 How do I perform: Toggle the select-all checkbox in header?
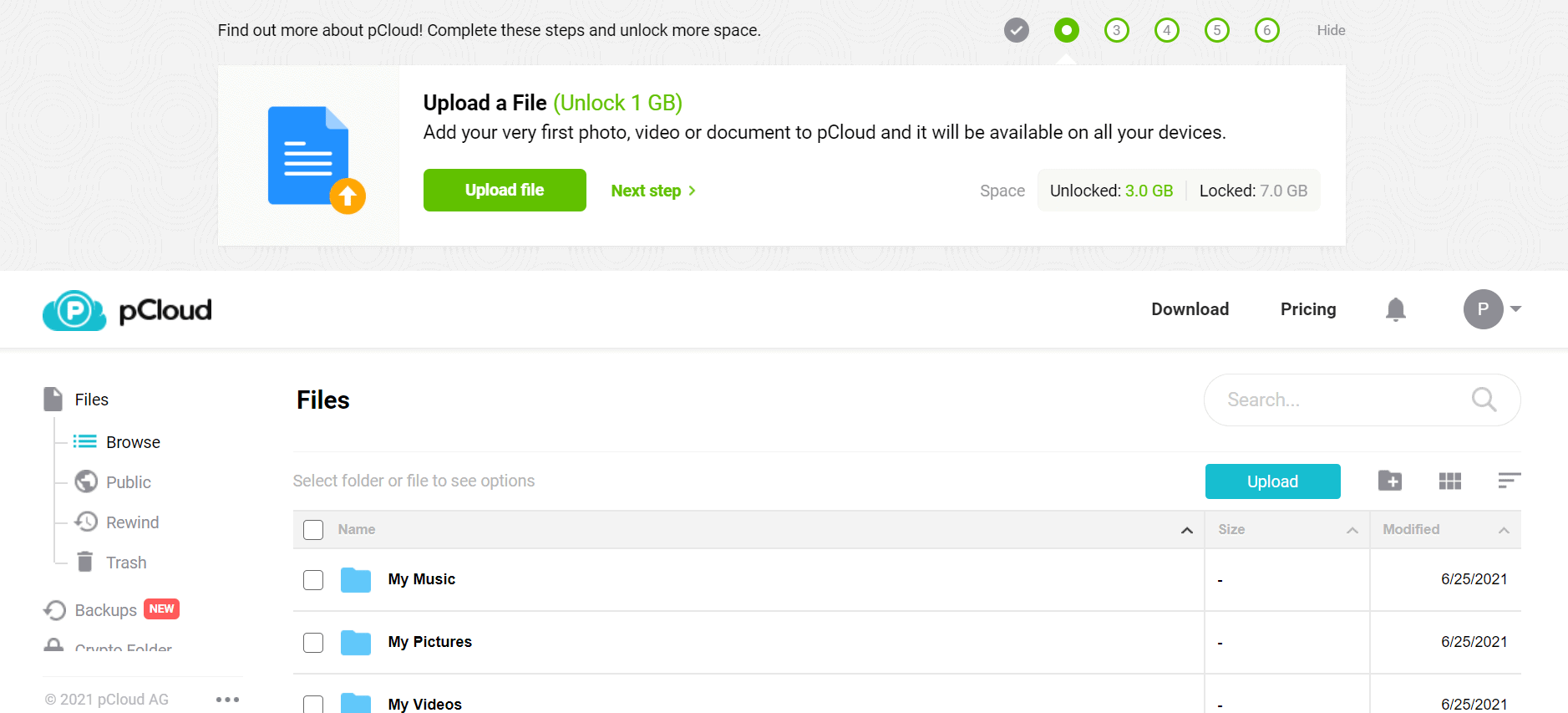(313, 530)
